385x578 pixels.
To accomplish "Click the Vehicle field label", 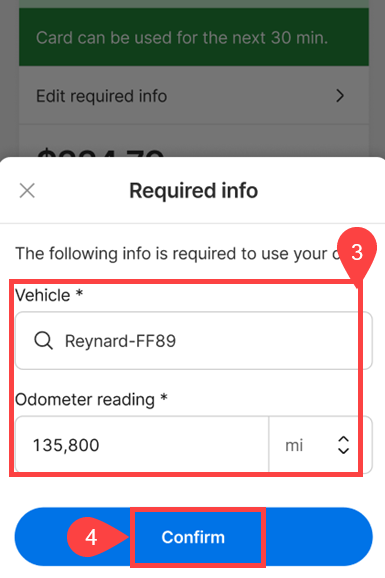I will 49,295.
